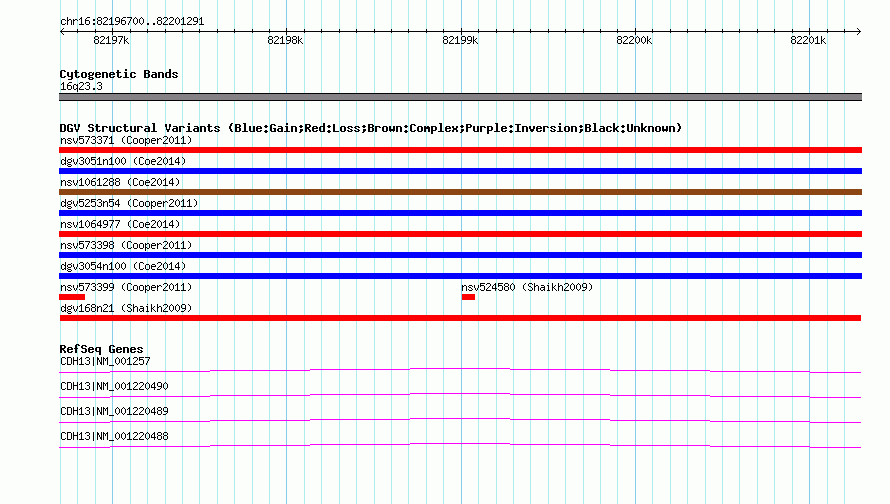Select dgv5253n54 (Cooper2011) label

pyautogui.click(x=129, y=203)
